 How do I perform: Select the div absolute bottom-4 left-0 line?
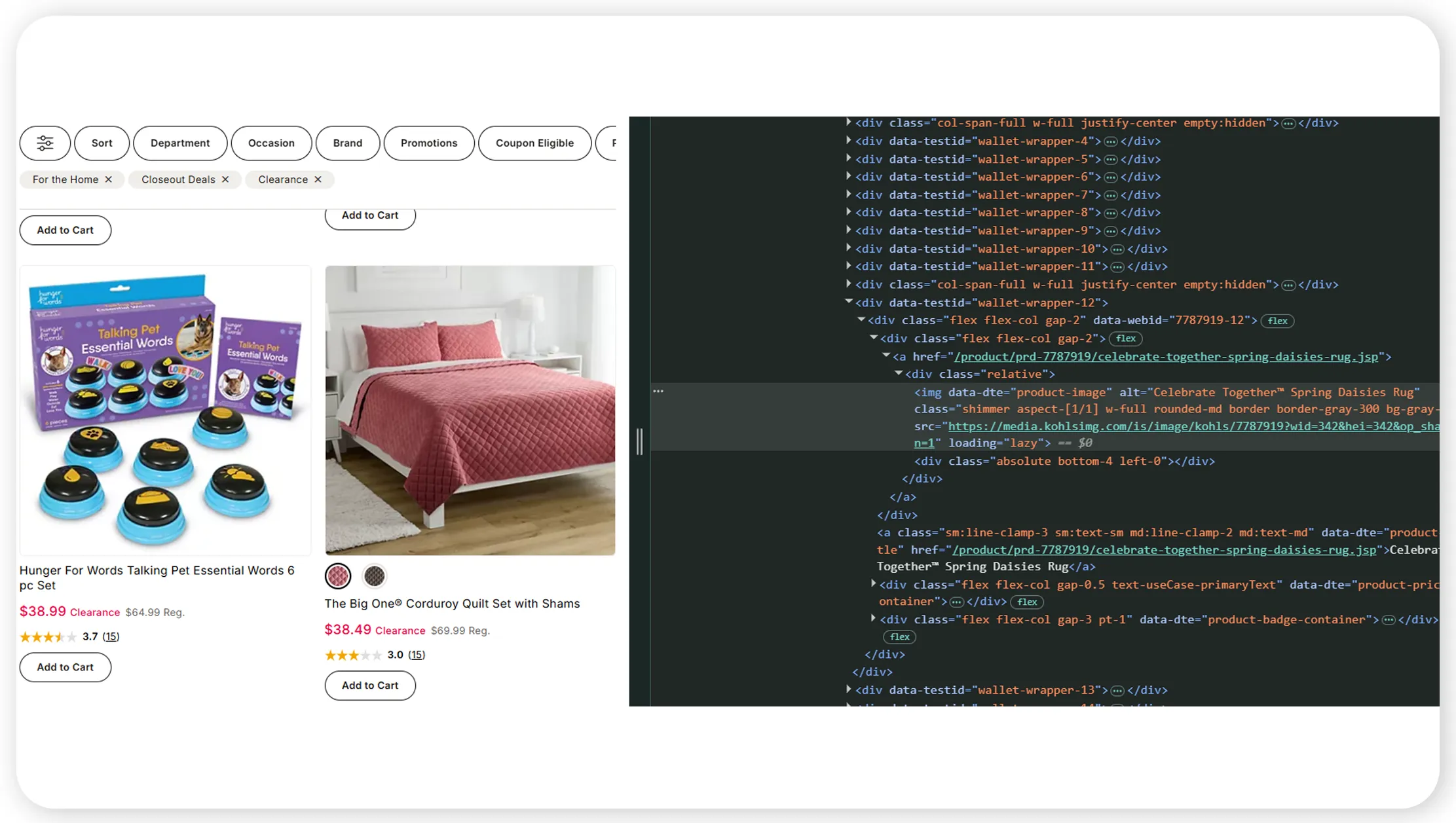click(x=1064, y=461)
